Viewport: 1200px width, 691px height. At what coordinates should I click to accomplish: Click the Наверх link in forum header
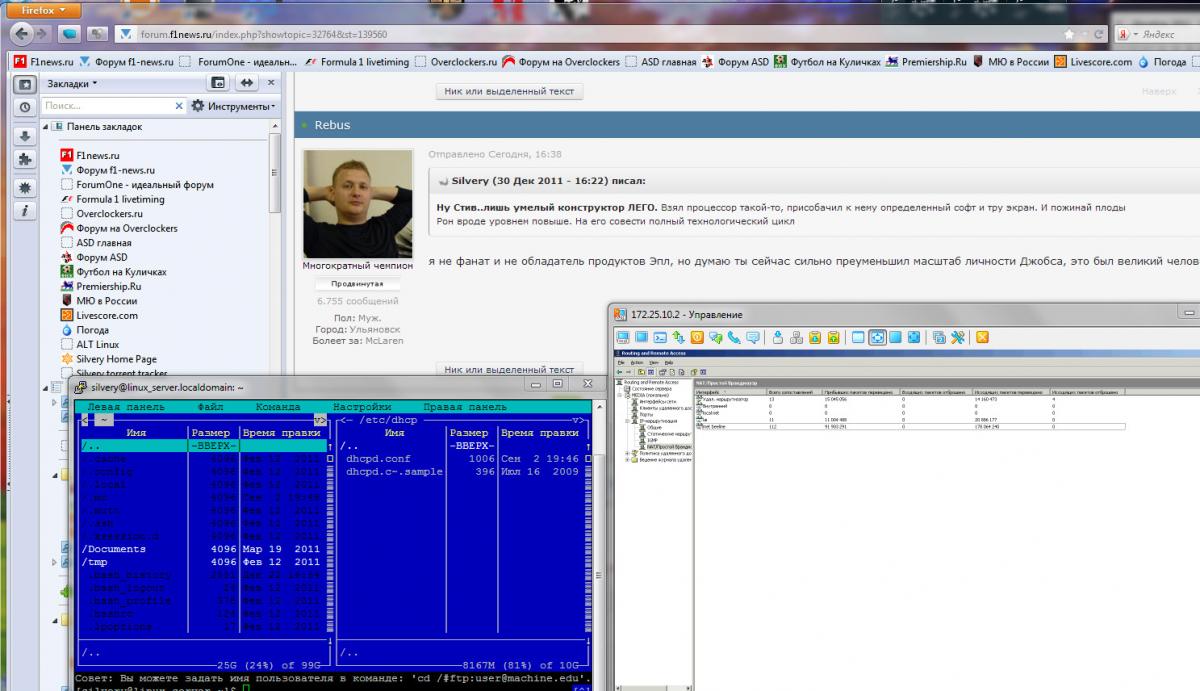[x=1159, y=91]
